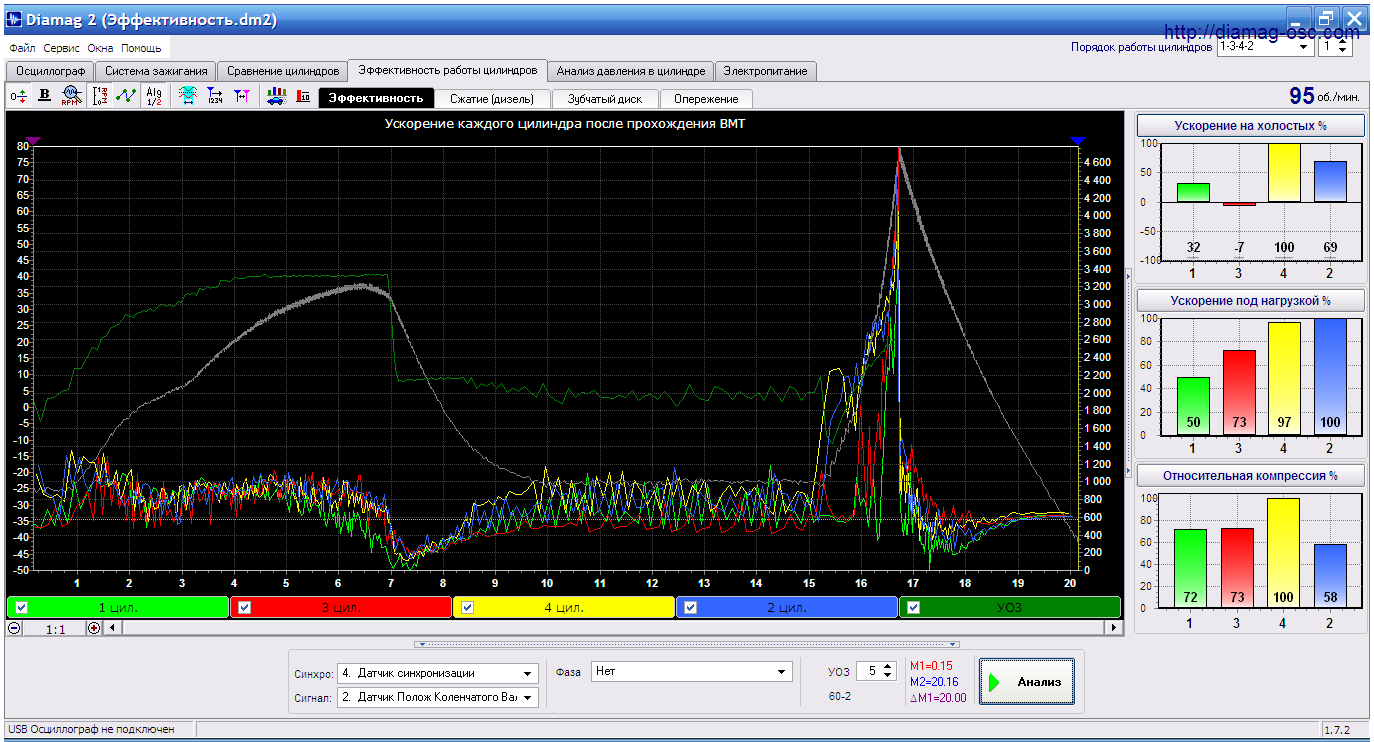Toggle the bold B line-thickness icon

point(45,96)
